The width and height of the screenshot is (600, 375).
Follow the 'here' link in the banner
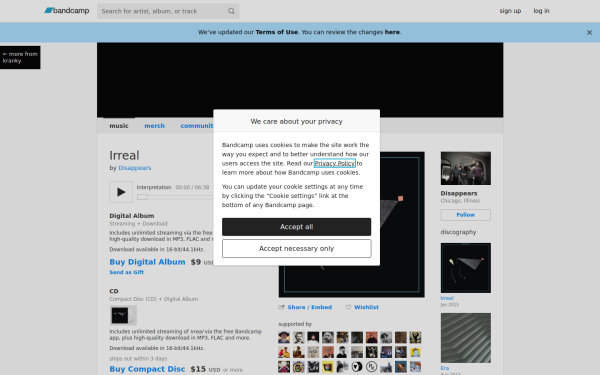[x=392, y=32]
